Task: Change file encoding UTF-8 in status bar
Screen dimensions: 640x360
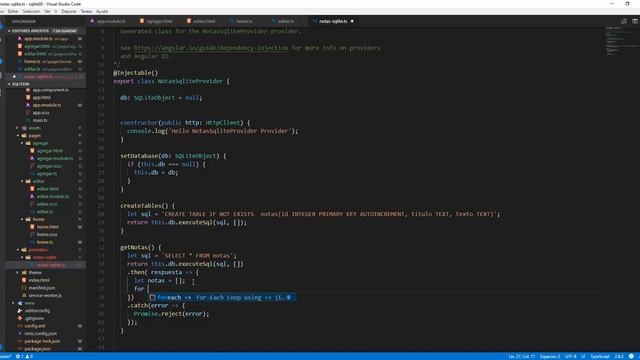Action: tap(570, 356)
